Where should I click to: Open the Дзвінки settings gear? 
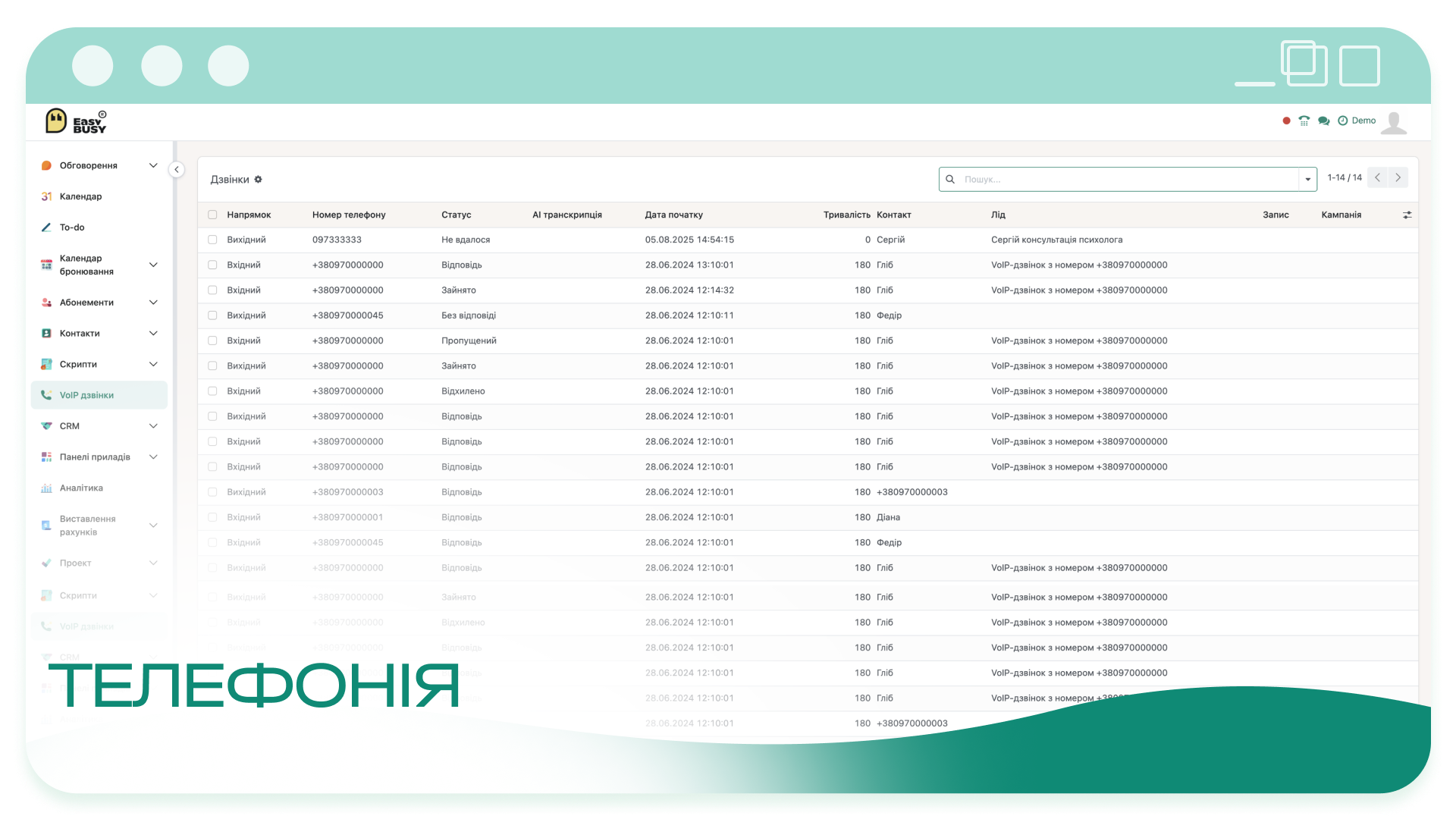[258, 180]
